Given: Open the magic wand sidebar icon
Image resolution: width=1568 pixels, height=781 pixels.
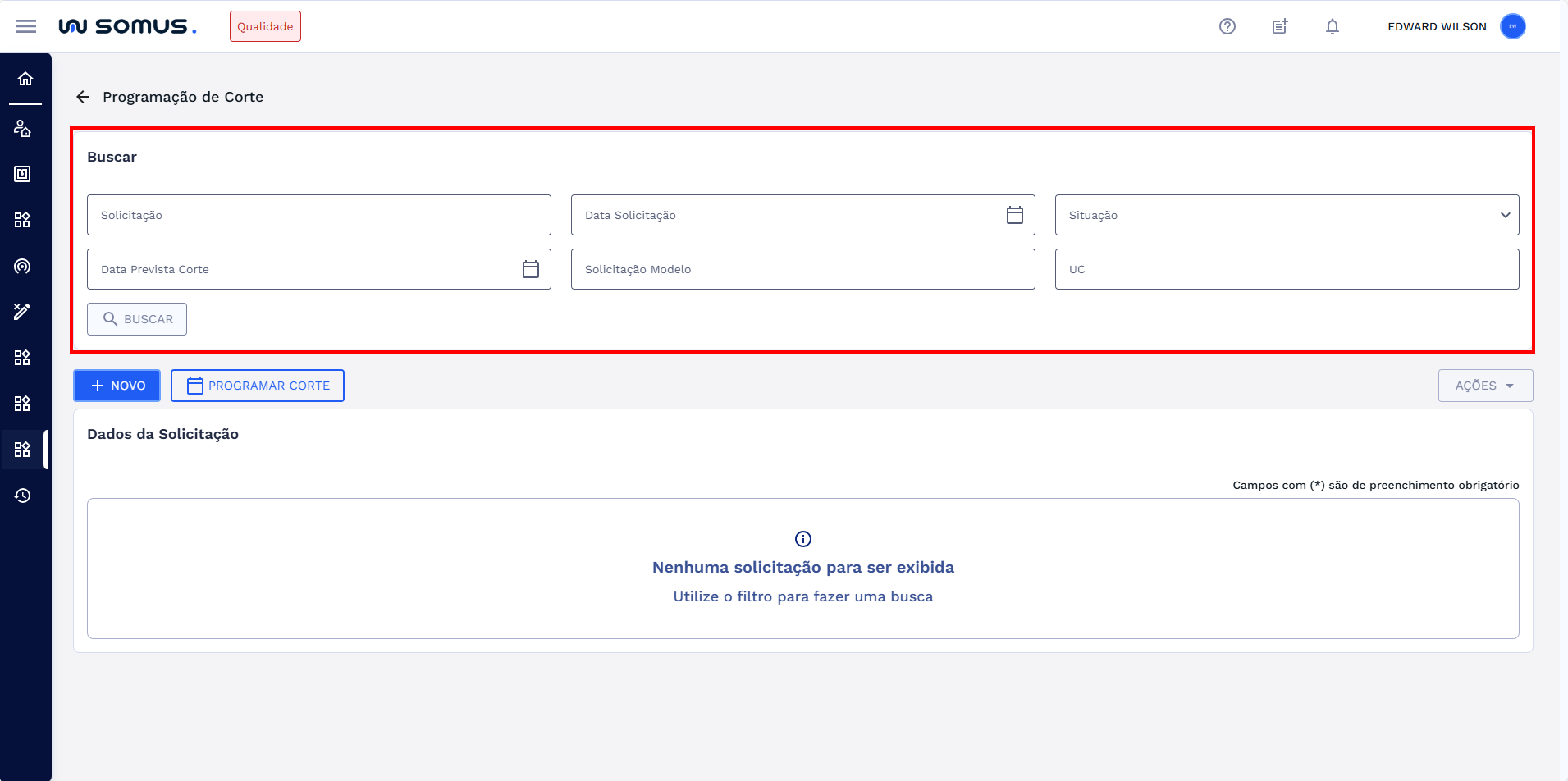Looking at the screenshot, I should pyautogui.click(x=23, y=311).
